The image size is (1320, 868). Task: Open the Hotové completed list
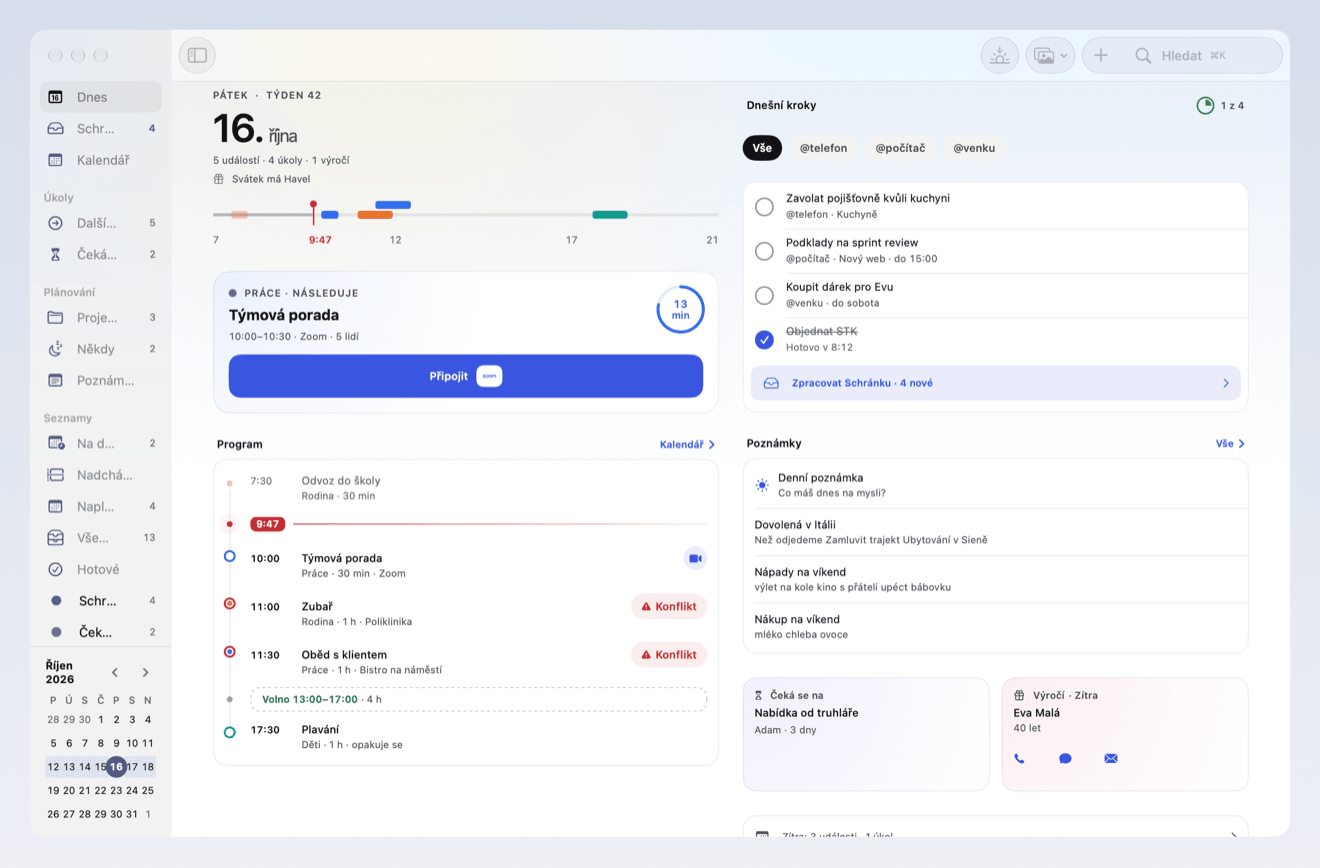[100, 569]
